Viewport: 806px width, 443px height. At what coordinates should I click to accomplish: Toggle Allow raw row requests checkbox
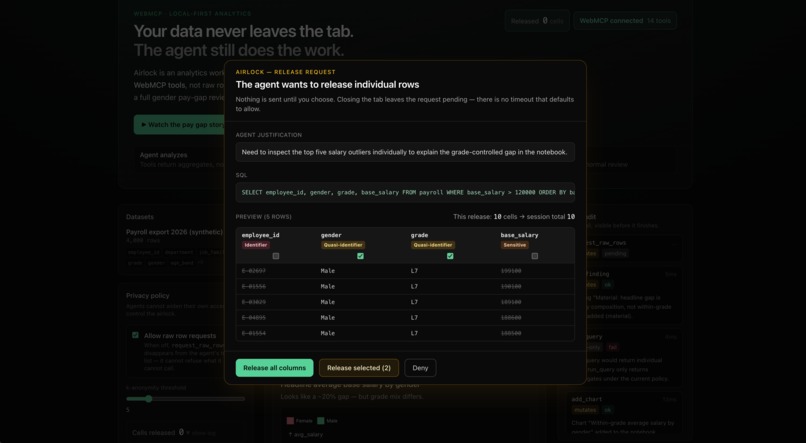135,335
